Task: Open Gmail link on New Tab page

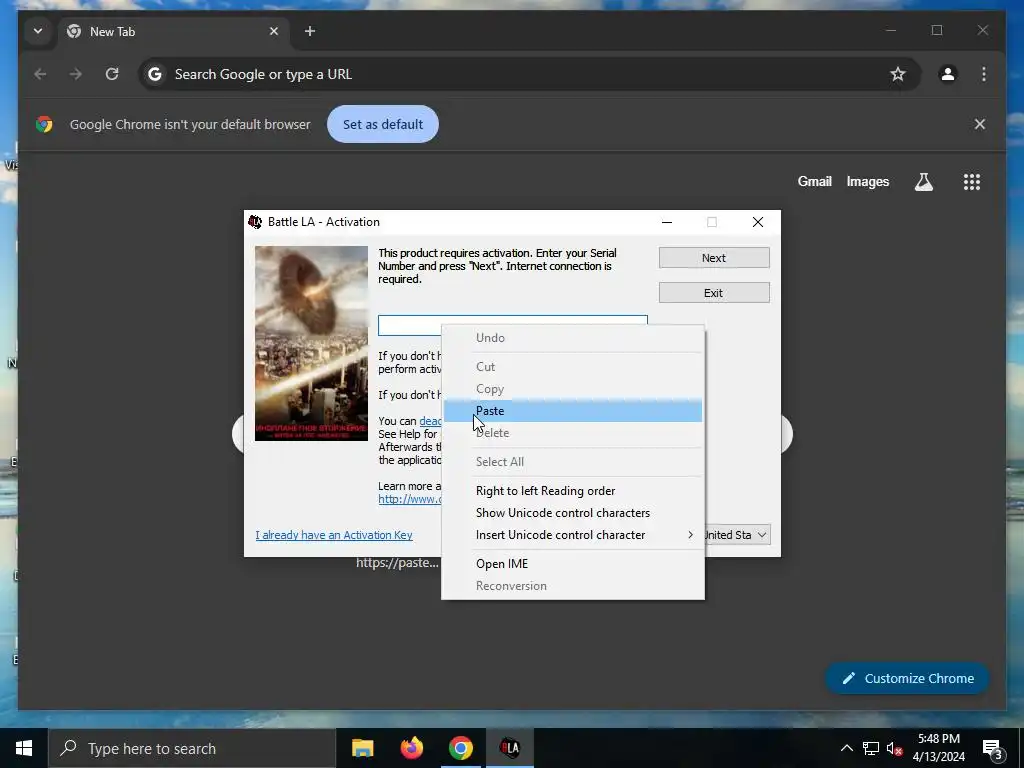Action: tap(814, 182)
